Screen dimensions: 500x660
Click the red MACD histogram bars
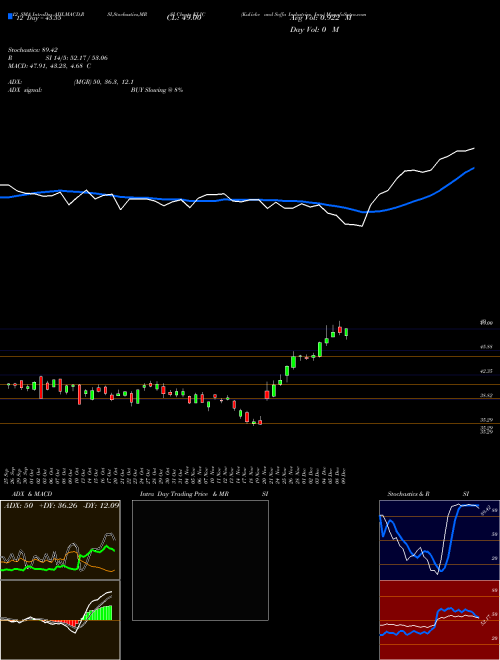[64, 623]
